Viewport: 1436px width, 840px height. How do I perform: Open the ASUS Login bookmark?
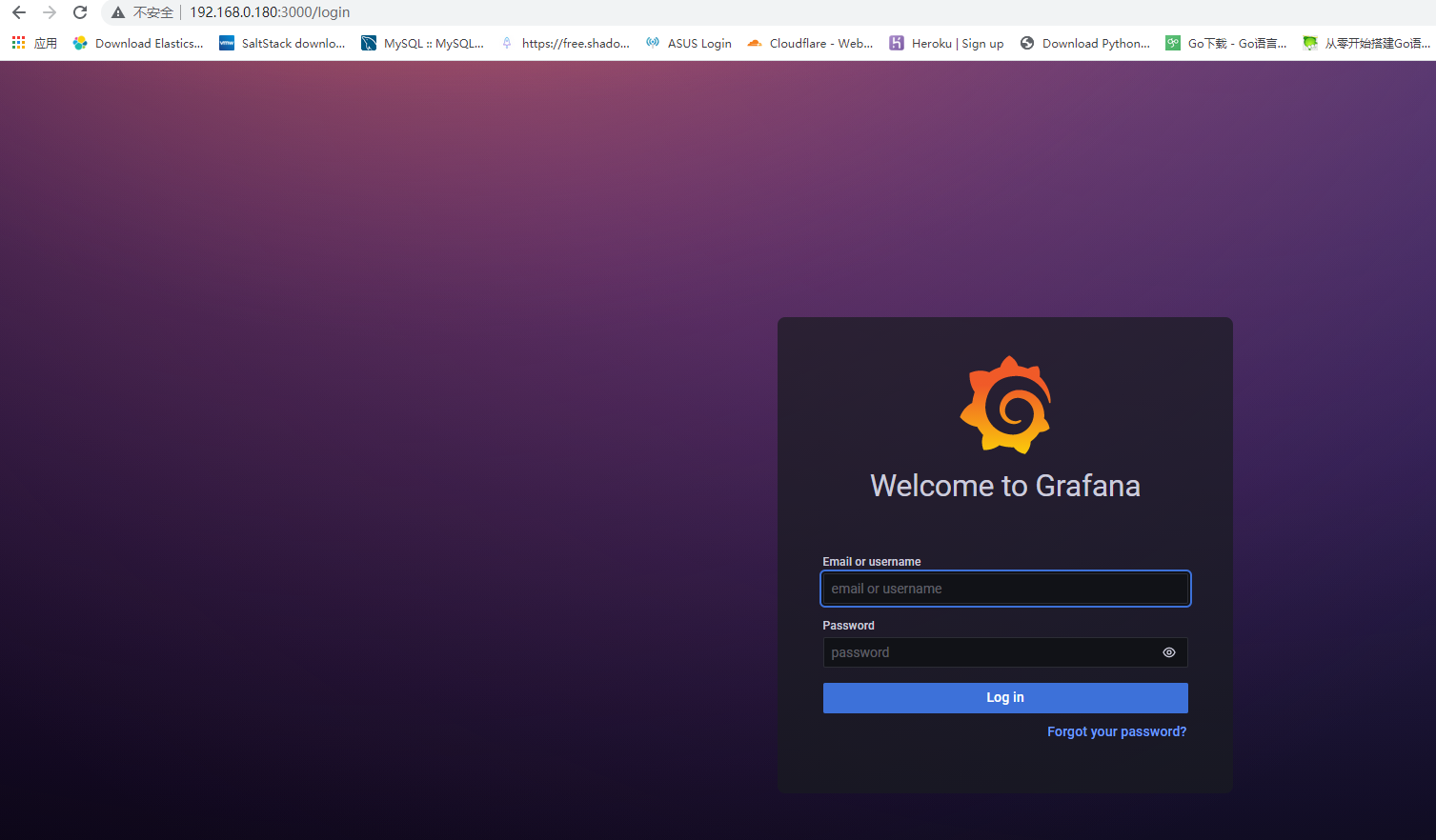click(x=688, y=43)
